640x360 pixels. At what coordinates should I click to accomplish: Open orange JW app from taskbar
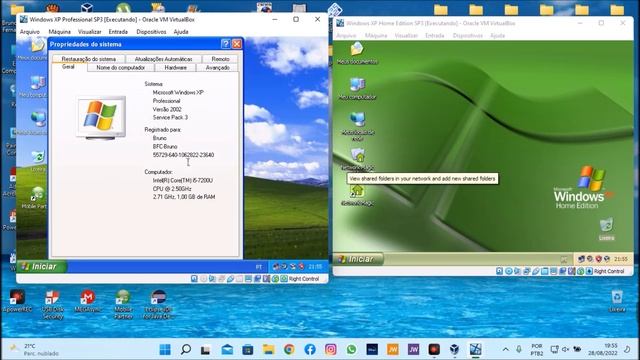[x=393, y=349]
